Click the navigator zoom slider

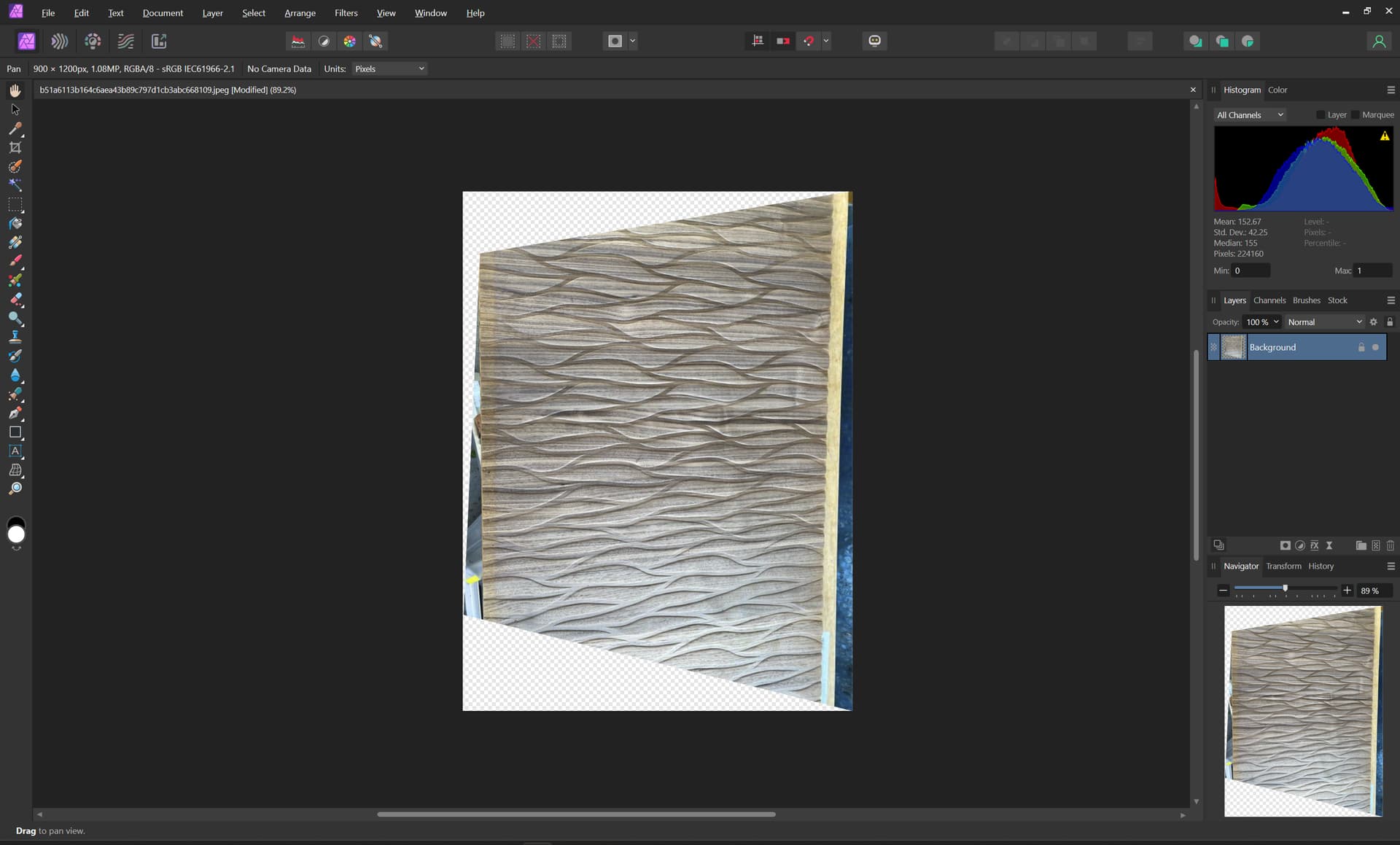[1285, 588]
